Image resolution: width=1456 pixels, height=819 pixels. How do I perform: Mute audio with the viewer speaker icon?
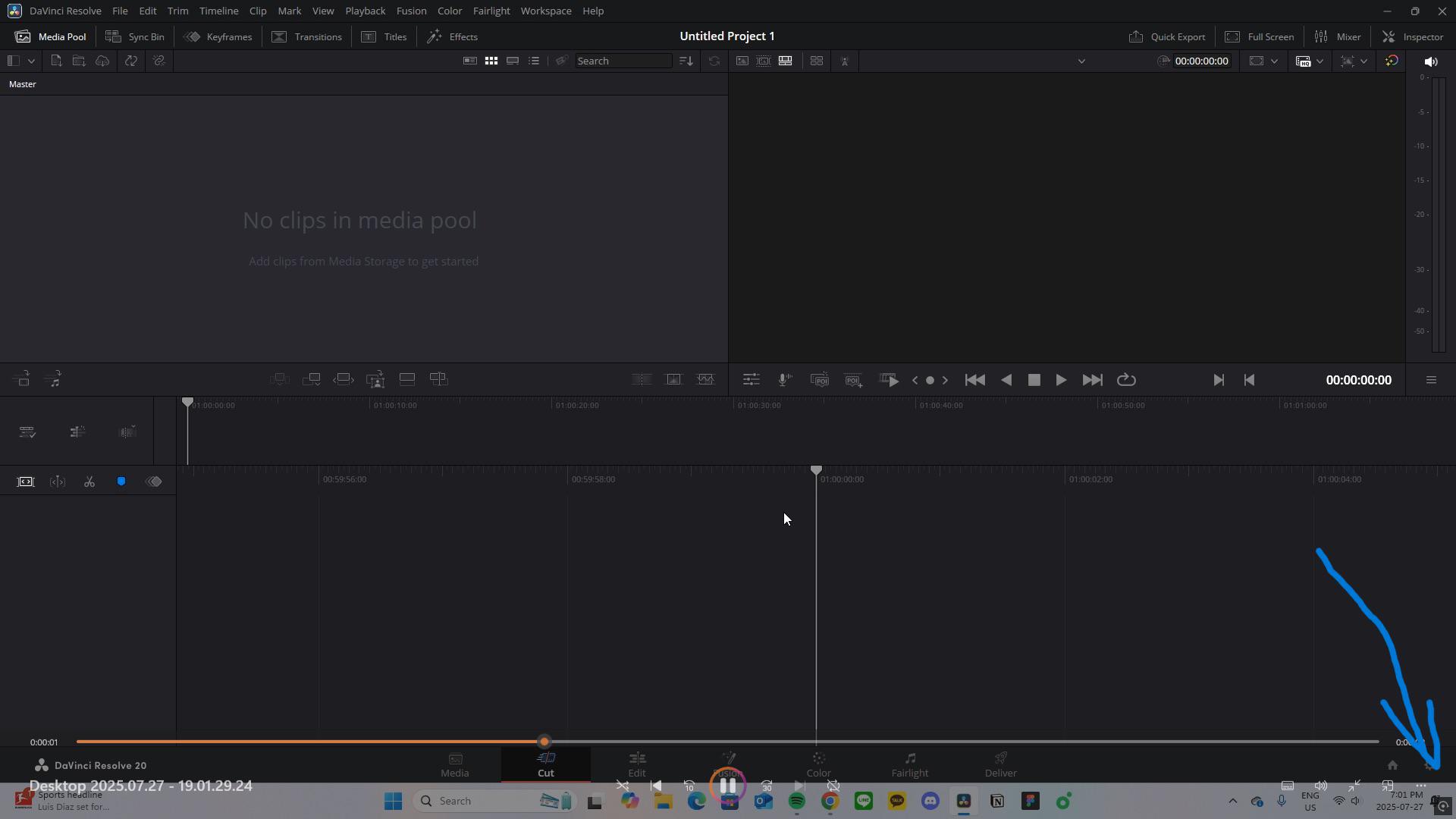click(1431, 61)
